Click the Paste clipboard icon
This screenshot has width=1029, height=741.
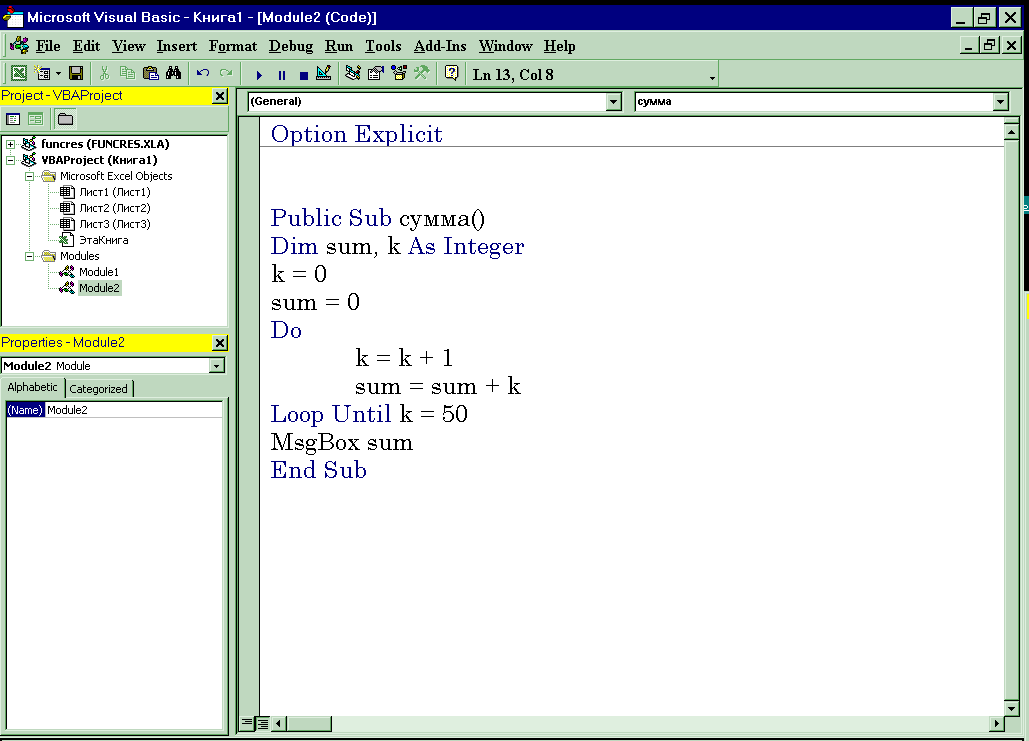click(150, 74)
